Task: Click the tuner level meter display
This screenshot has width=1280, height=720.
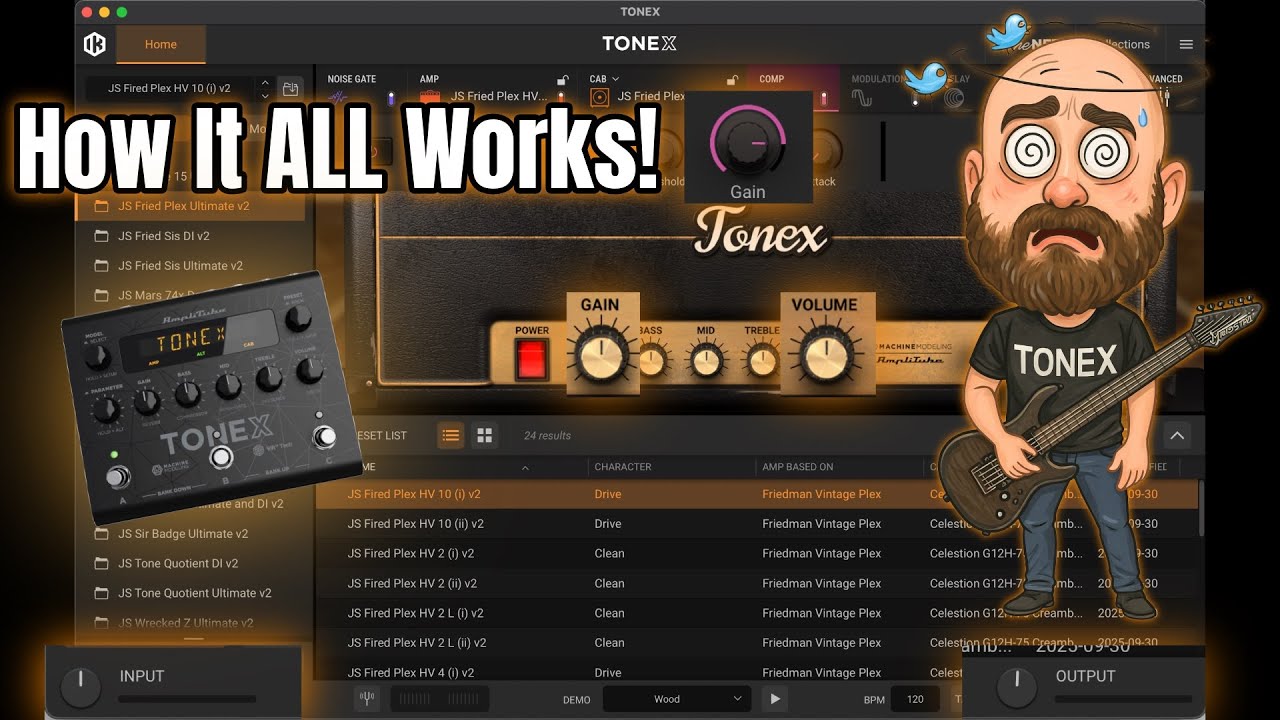Action: pyautogui.click(x=439, y=699)
